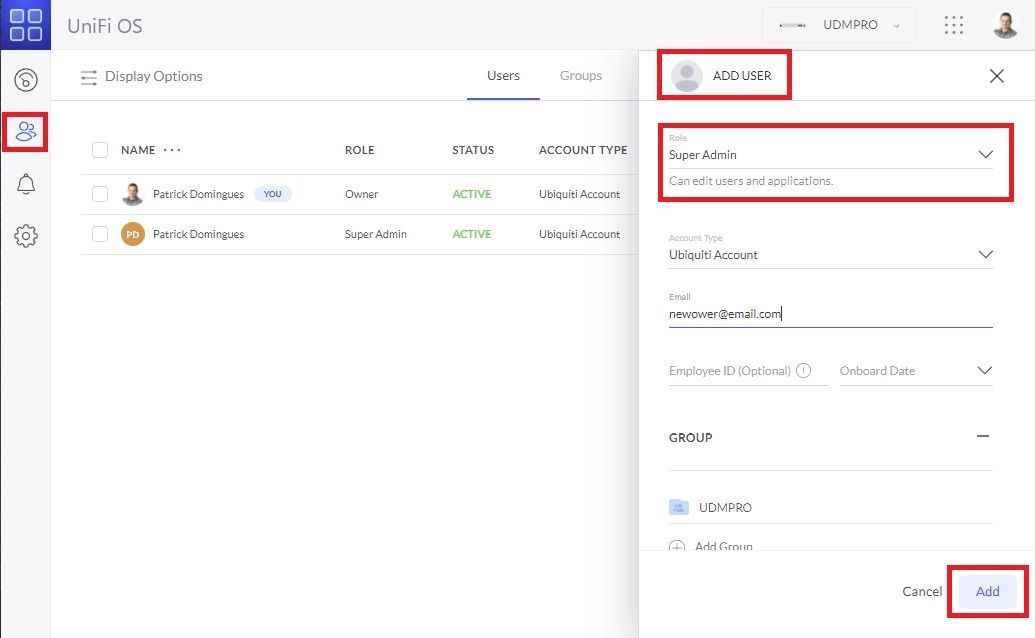The width and height of the screenshot is (1035, 638).
Task: Open the UniFi OS dashboard grid logo
Action: [26, 24]
